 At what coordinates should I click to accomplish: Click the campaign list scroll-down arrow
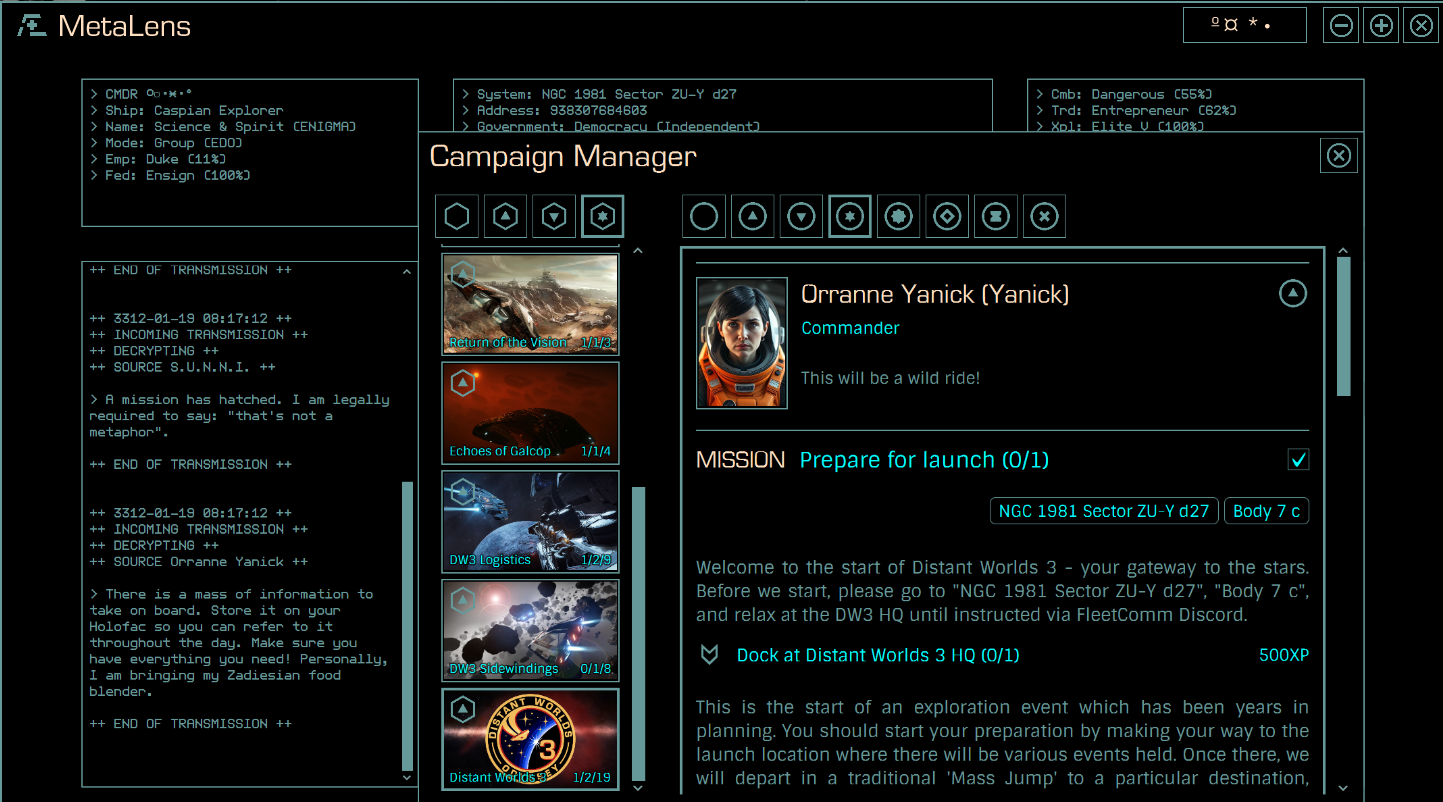click(x=638, y=788)
